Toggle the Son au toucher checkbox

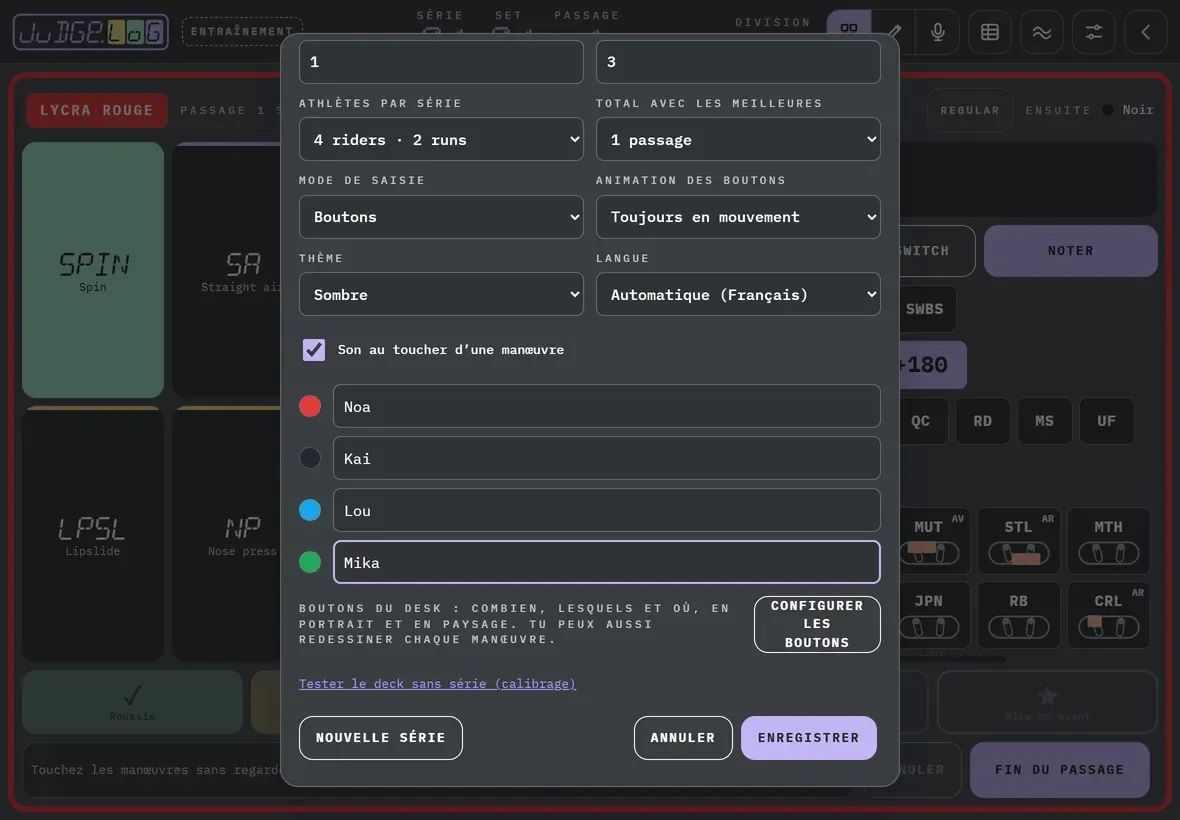[x=314, y=350]
